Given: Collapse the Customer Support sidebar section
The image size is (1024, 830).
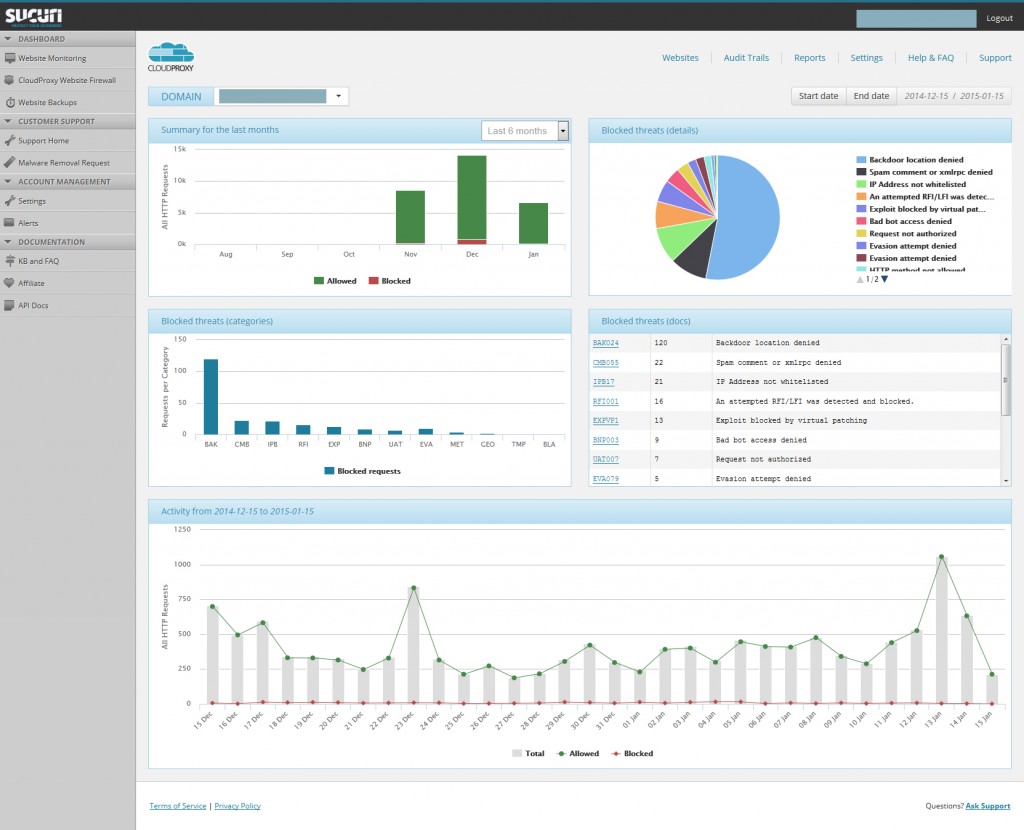Looking at the screenshot, I should click(x=9, y=121).
